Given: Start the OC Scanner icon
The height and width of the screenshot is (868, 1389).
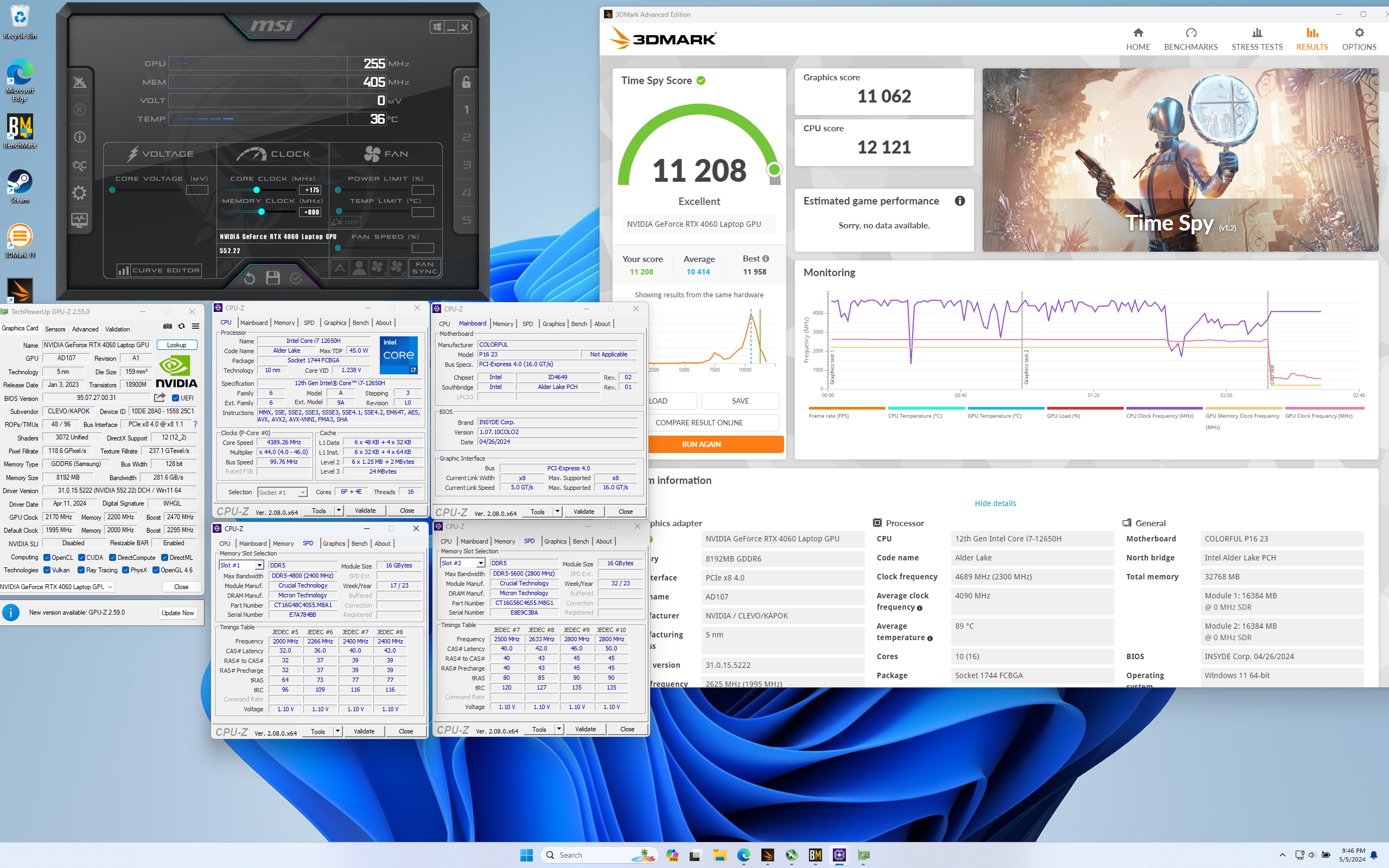Looking at the screenshot, I should [79, 165].
